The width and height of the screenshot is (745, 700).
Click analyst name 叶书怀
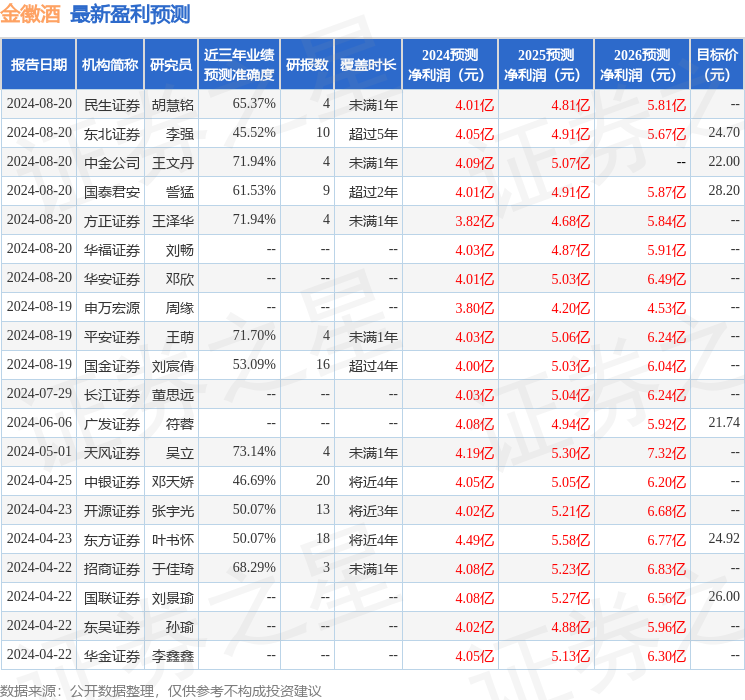[x=173, y=540]
